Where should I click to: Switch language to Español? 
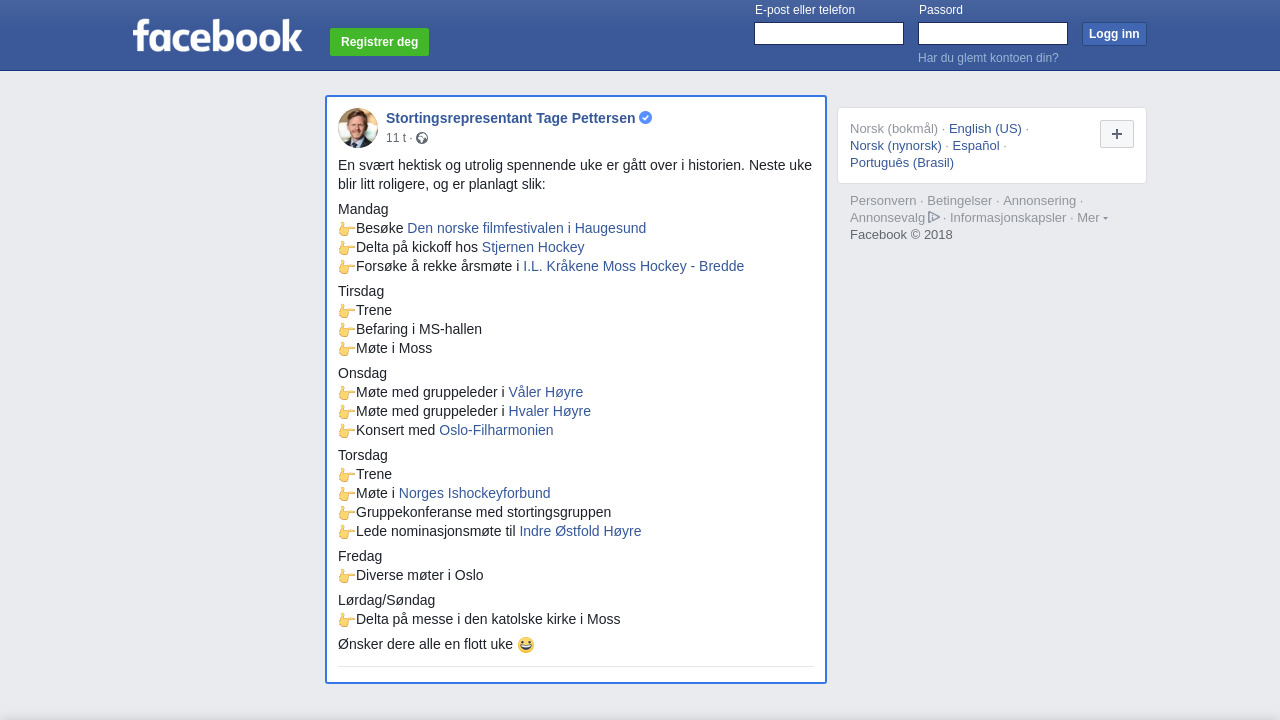(976, 145)
